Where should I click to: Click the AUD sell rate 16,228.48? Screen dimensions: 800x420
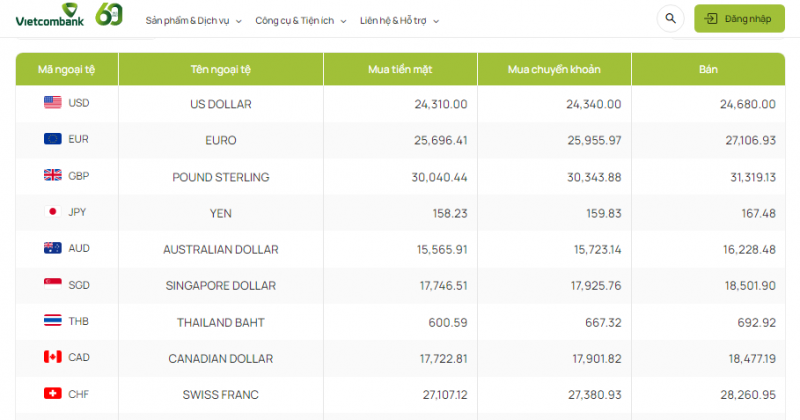(x=749, y=250)
